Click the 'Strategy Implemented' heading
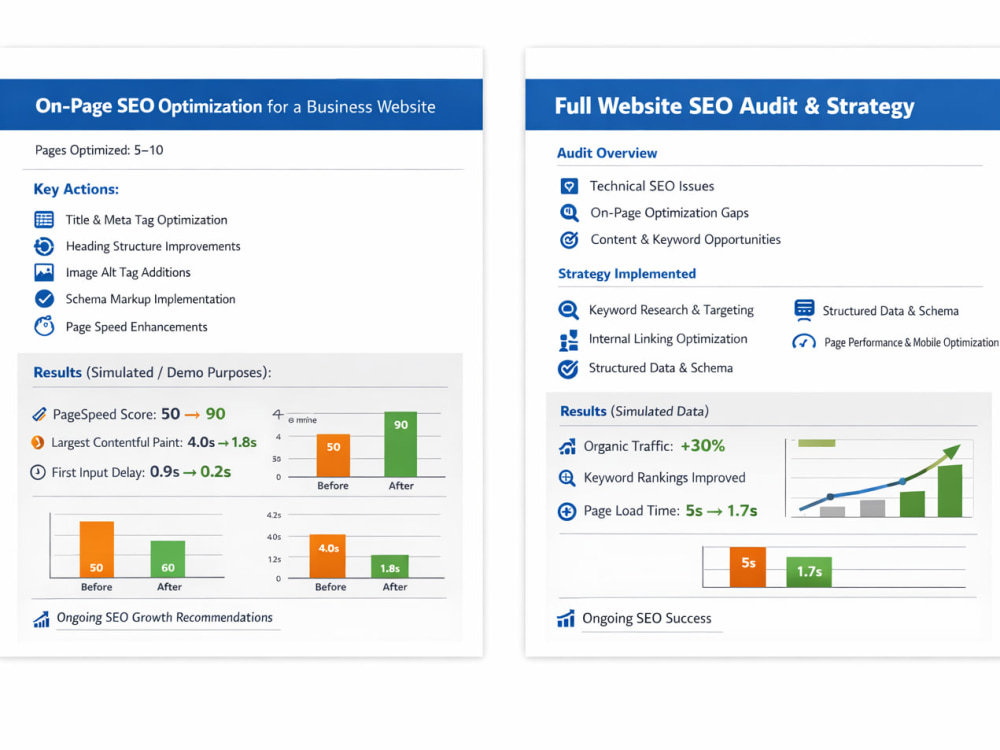Image resolution: width=1000 pixels, height=750 pixels. click(627, 274)
